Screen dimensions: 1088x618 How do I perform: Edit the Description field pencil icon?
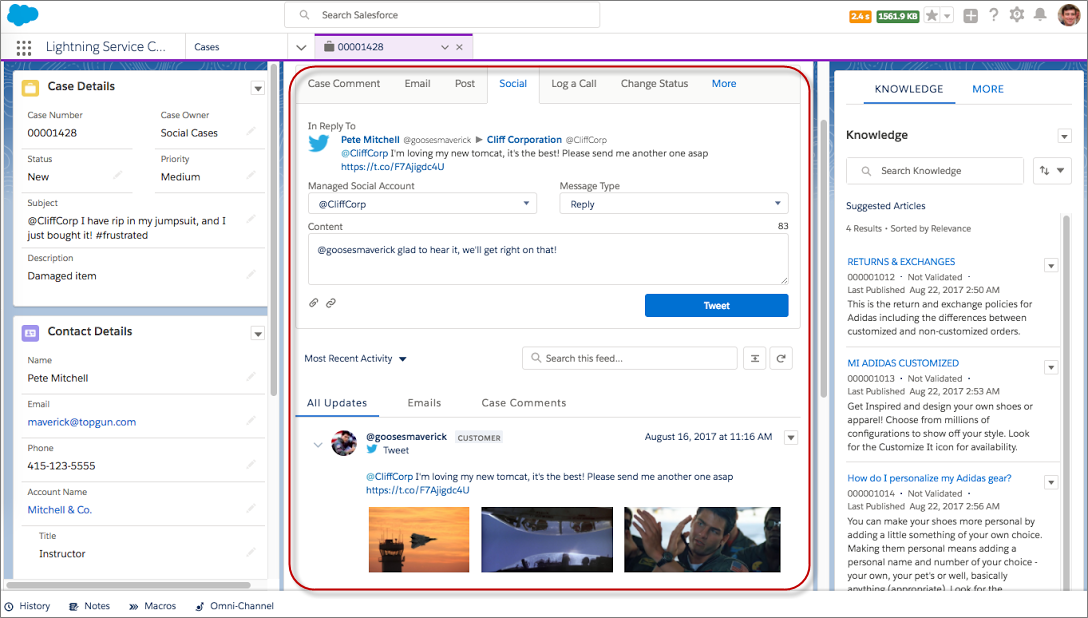click(251, 274)
